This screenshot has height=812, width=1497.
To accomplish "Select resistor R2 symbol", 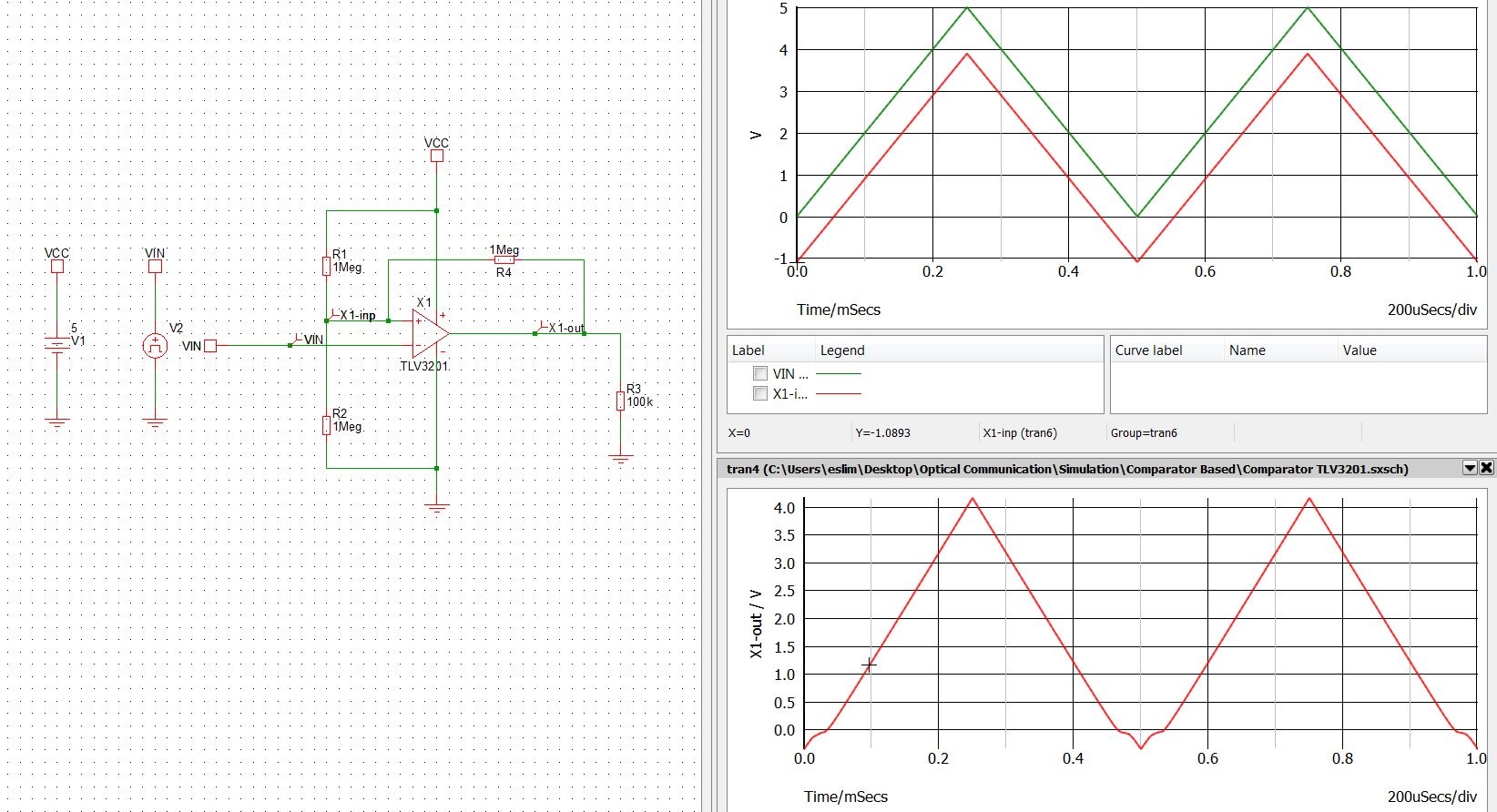I will (x=326, y=425).
